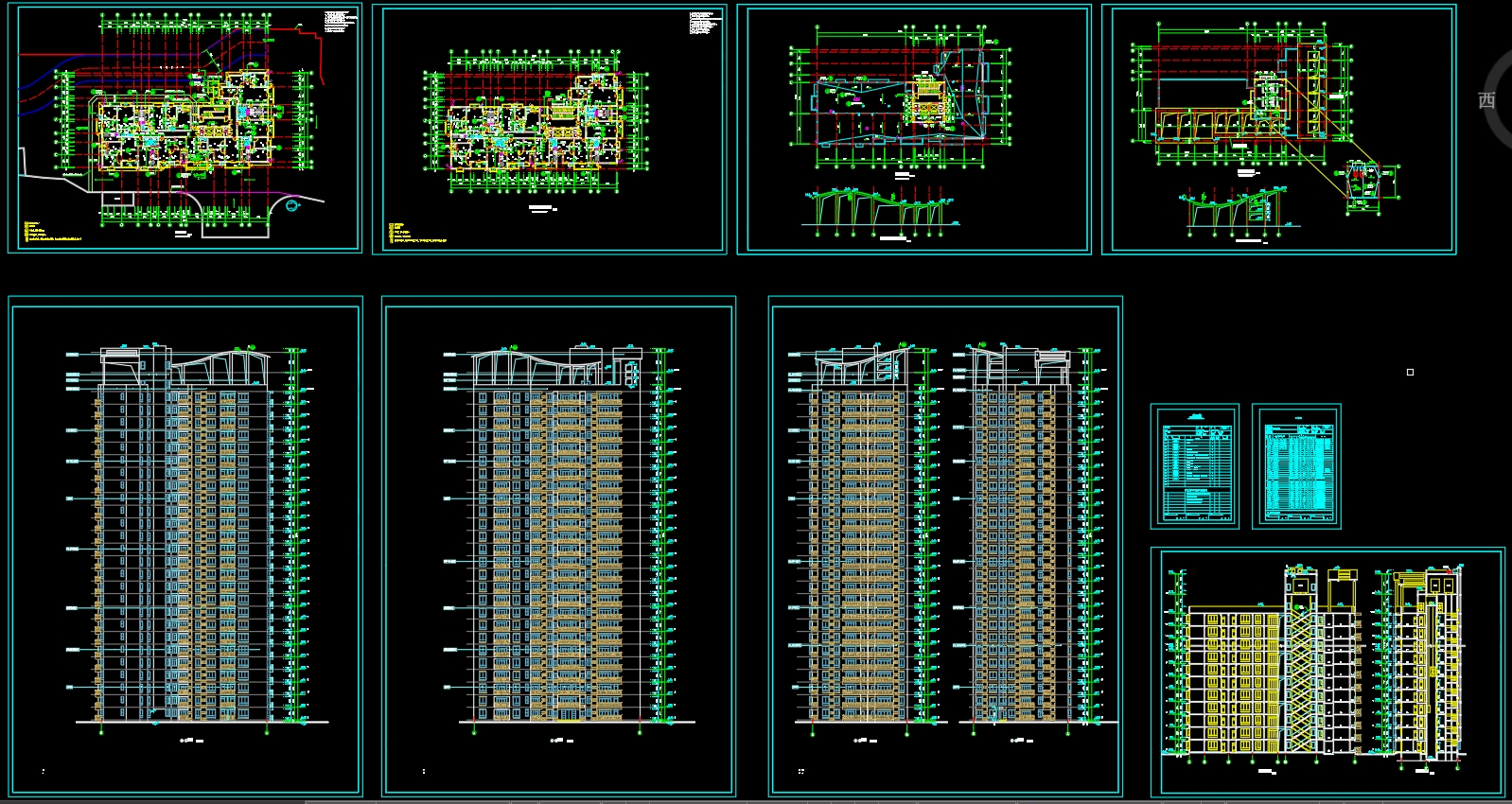The height and width of the screenshot is (804, 1512).
Task: Select the second floor plan drawing sheet
Action: coord(549,129)
